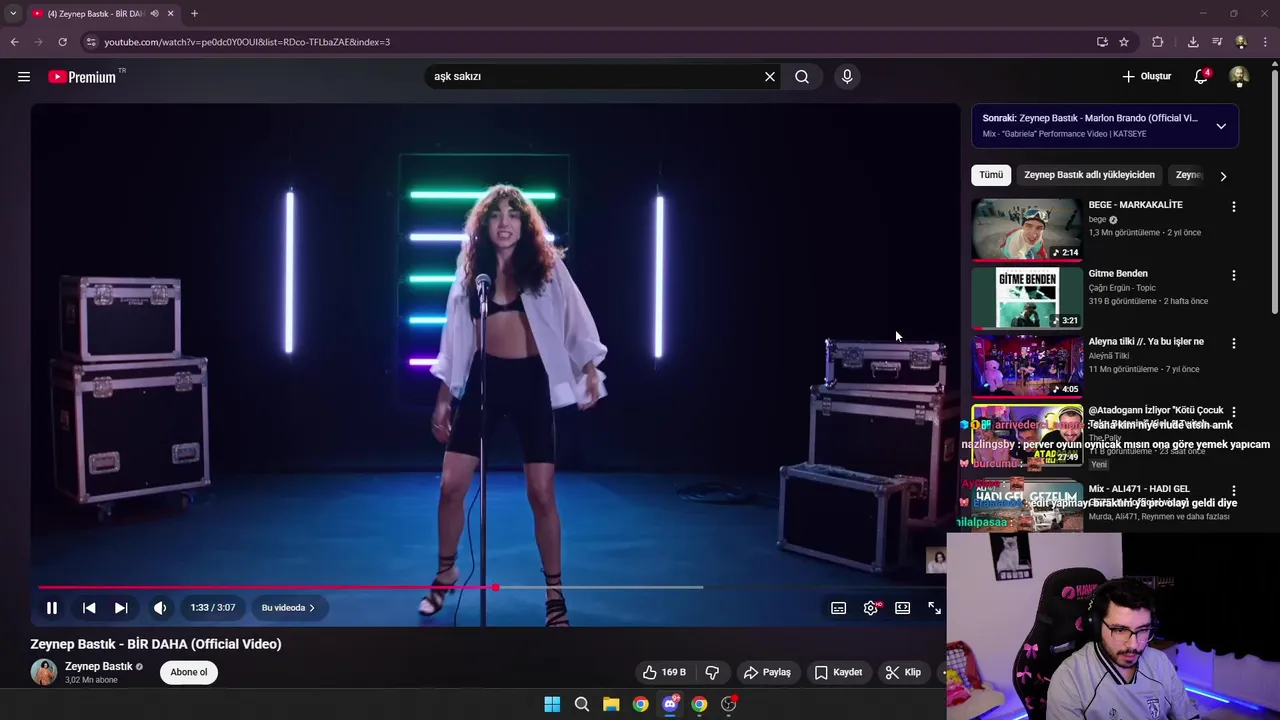The height and width of the screenshot is (720, 1280).
Task: Save video with Kaydet button
Action: pyautogui.click(x=838, y=672)
